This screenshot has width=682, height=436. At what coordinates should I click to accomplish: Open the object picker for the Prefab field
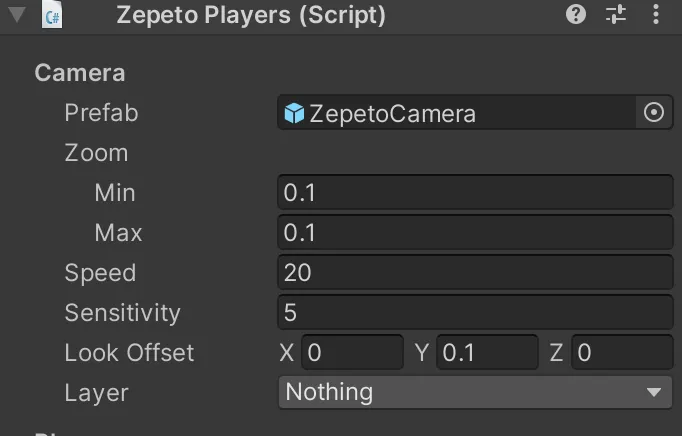(654, 113)
